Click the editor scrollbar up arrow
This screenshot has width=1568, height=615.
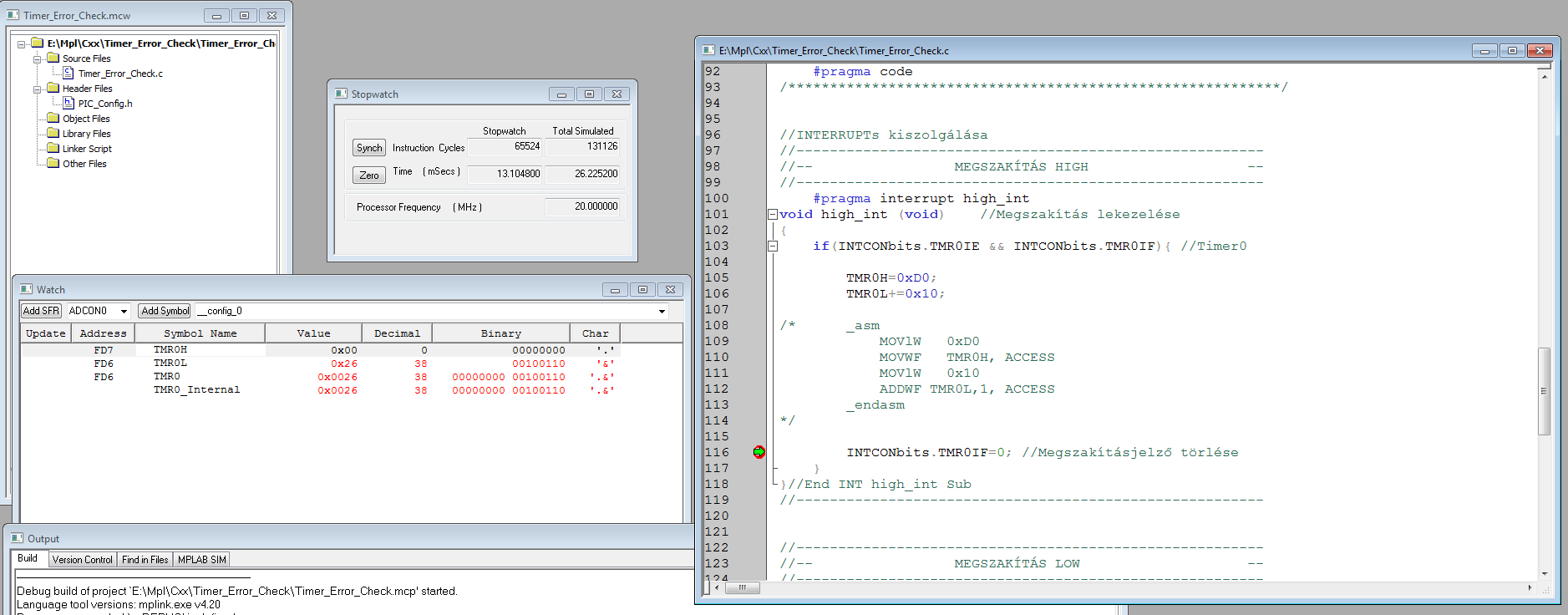click(1544, 76)
